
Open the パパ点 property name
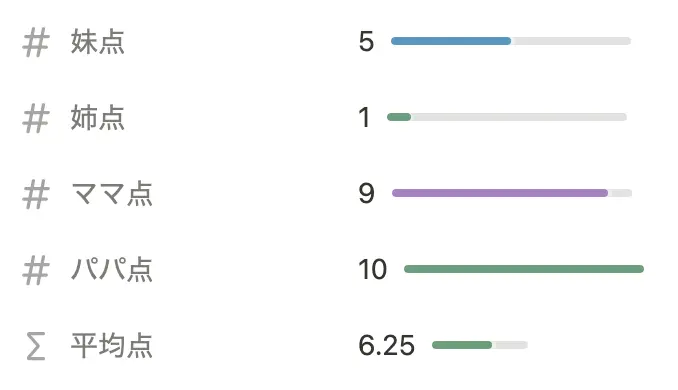click(x=112, y=270)
